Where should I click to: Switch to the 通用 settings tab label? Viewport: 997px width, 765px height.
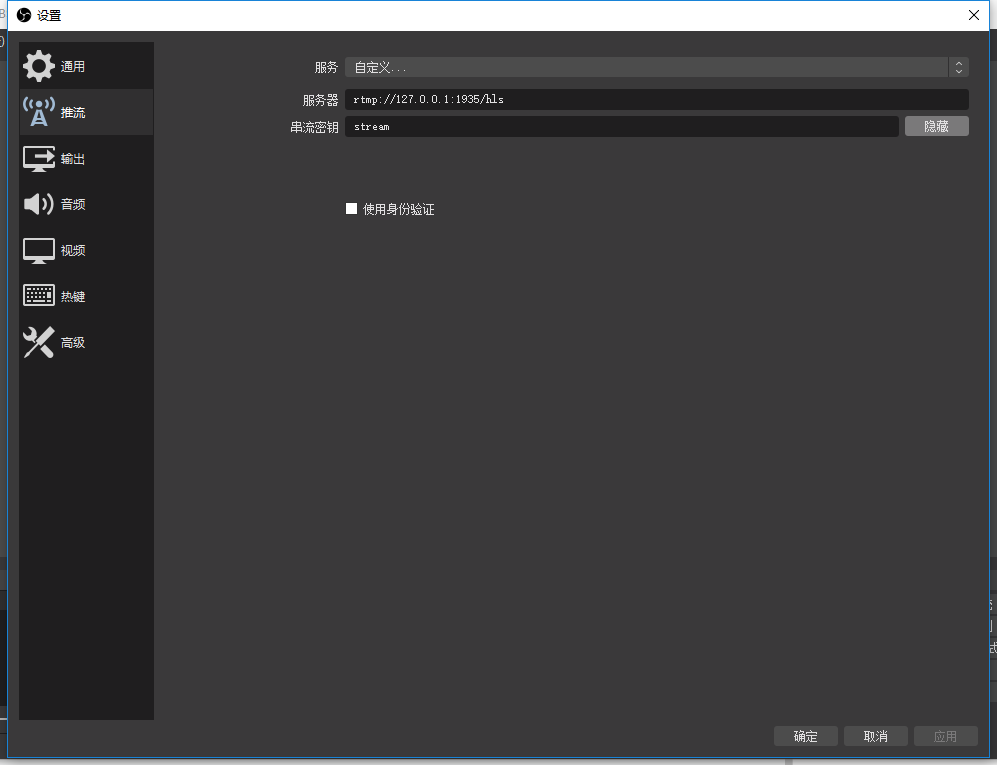click(x=72, y=67)
